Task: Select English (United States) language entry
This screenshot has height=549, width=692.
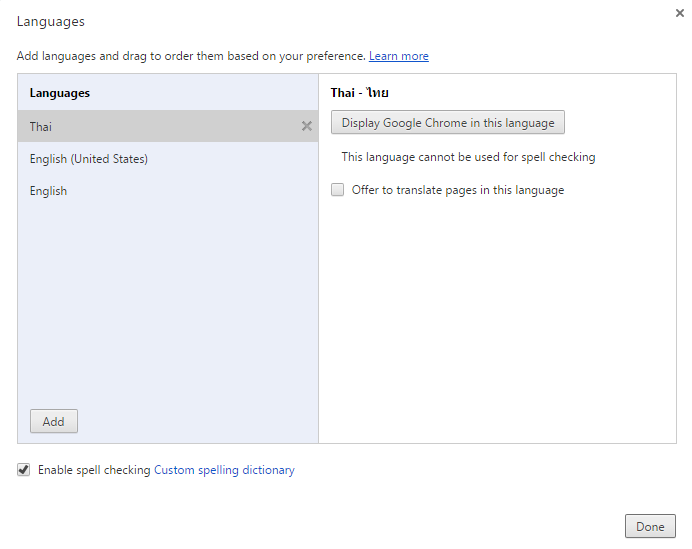Action: 168,158
